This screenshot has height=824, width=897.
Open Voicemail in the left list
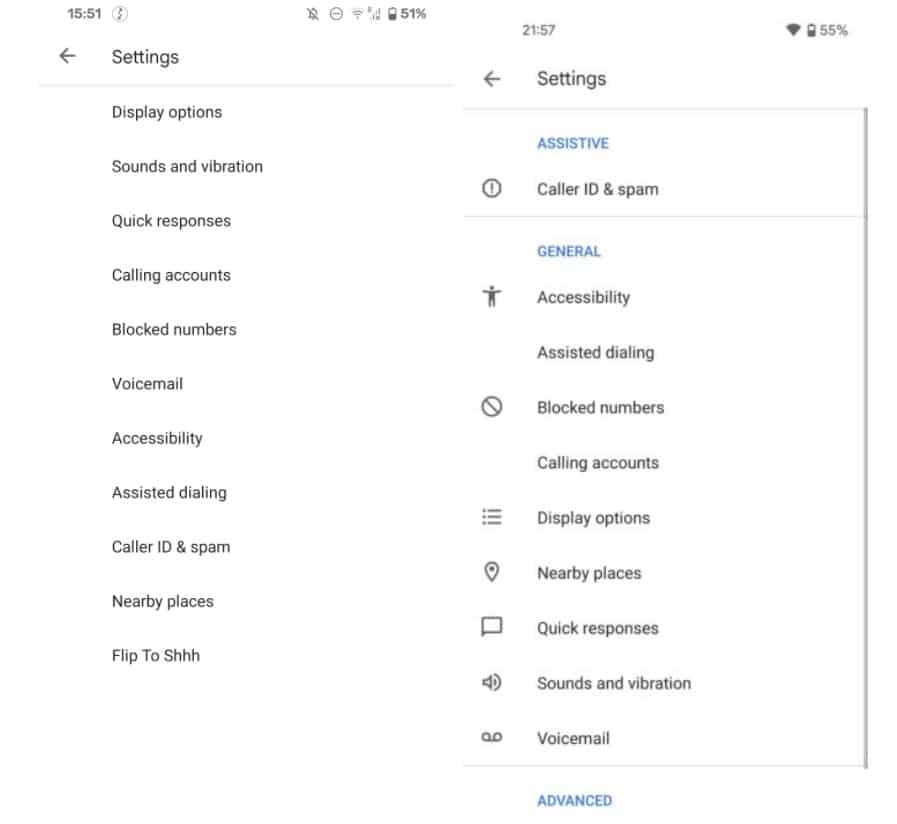coord(147,384)
